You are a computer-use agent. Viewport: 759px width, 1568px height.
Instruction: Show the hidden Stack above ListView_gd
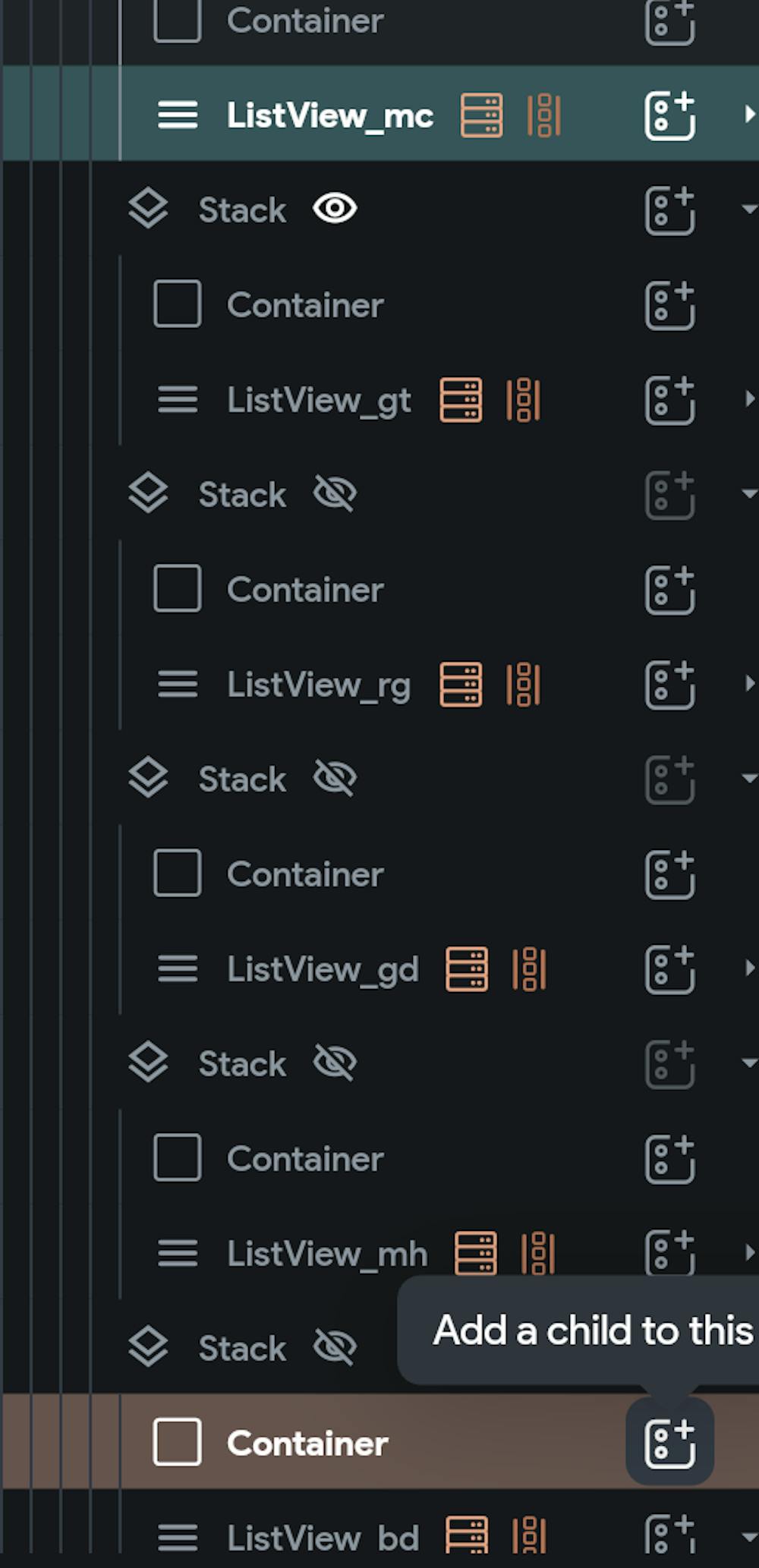click(x=335, y=779)
